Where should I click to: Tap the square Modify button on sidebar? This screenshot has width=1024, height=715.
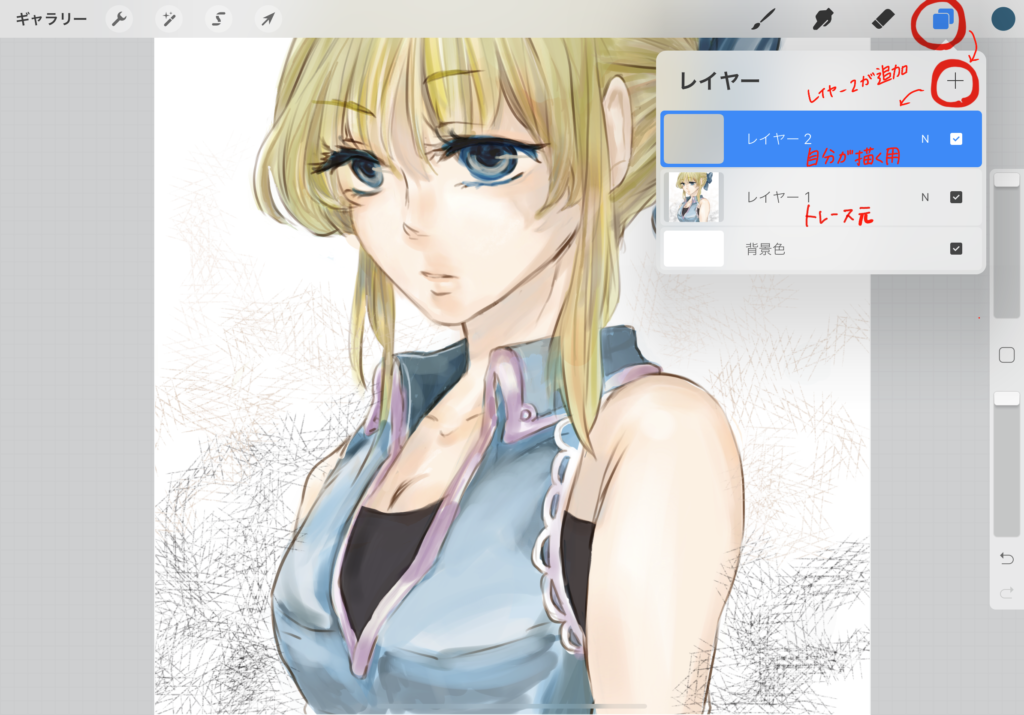click(x=1006, y=355)
